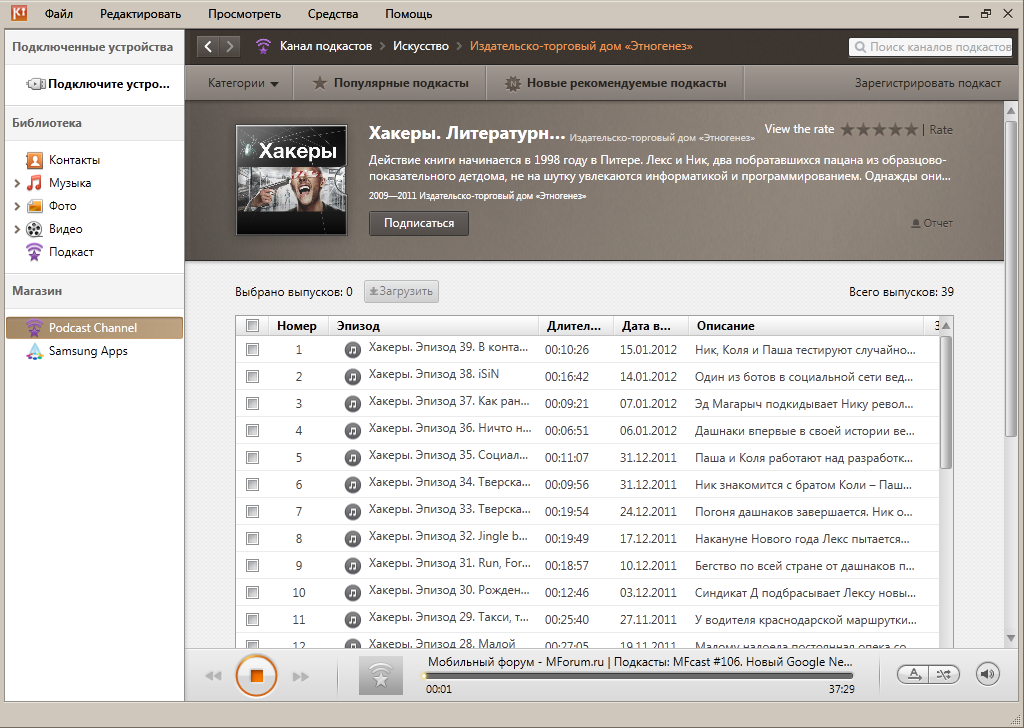
Task: Click the audio icon of episode 35
Action: pos(353,458)
